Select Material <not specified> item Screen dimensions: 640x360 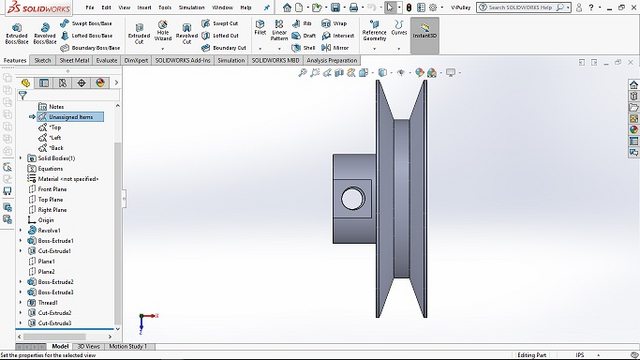[x=63, y=179]
